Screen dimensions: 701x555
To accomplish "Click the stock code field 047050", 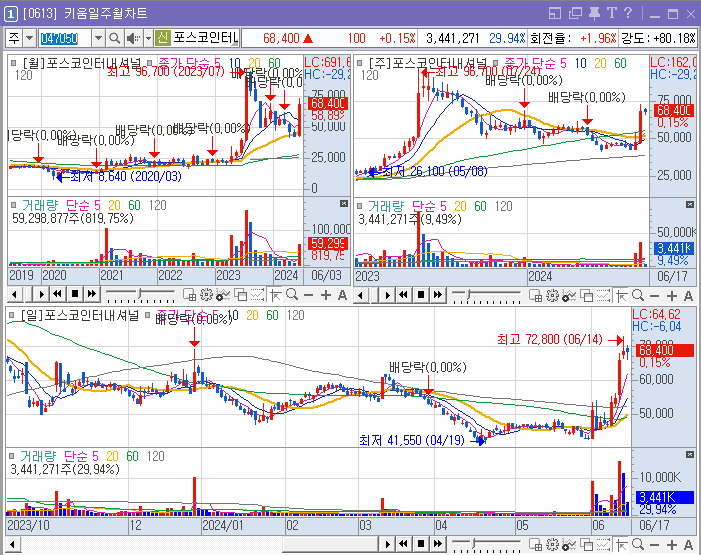I will 64,38.
